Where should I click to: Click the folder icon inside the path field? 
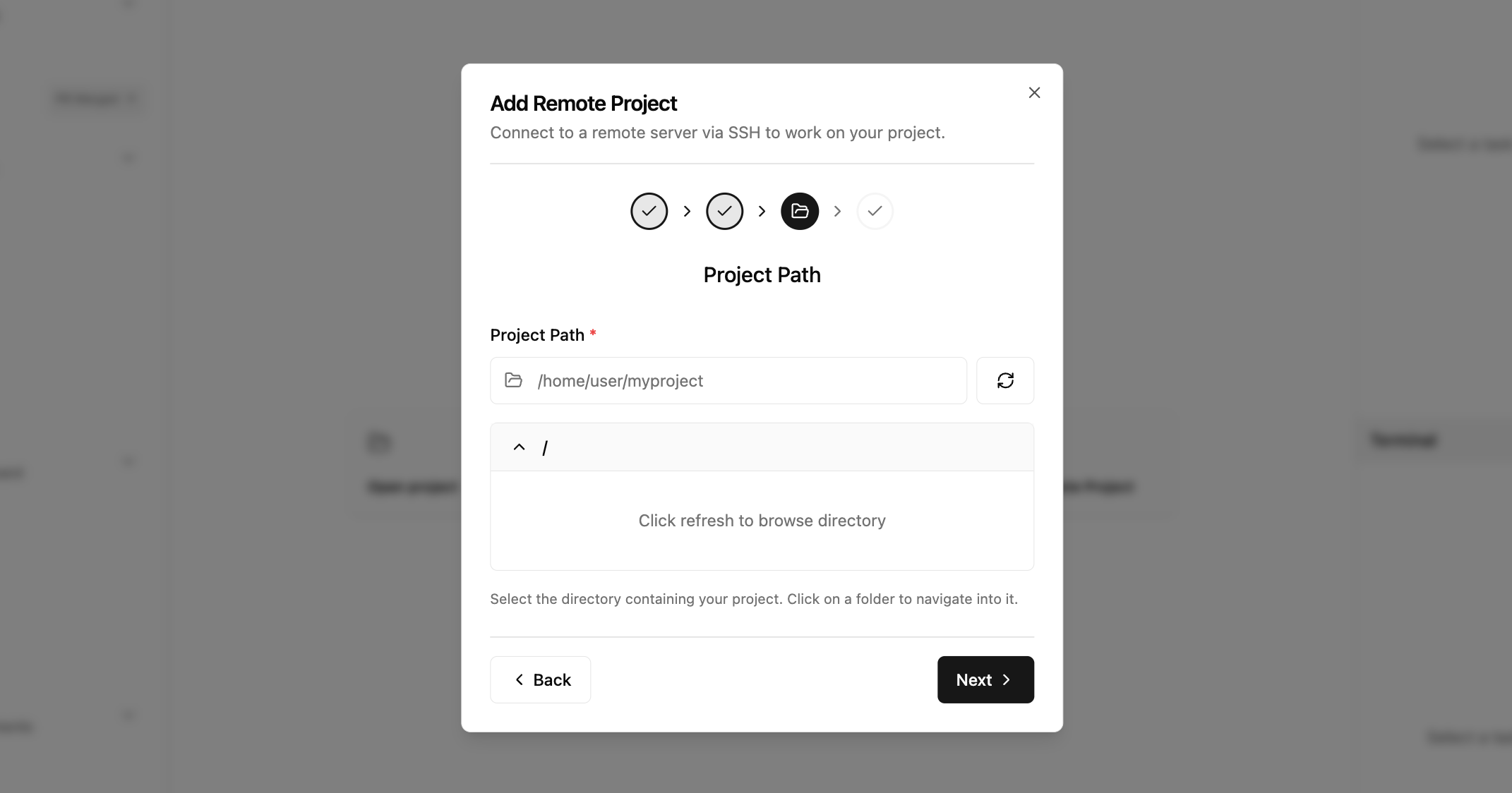point(514,380)
